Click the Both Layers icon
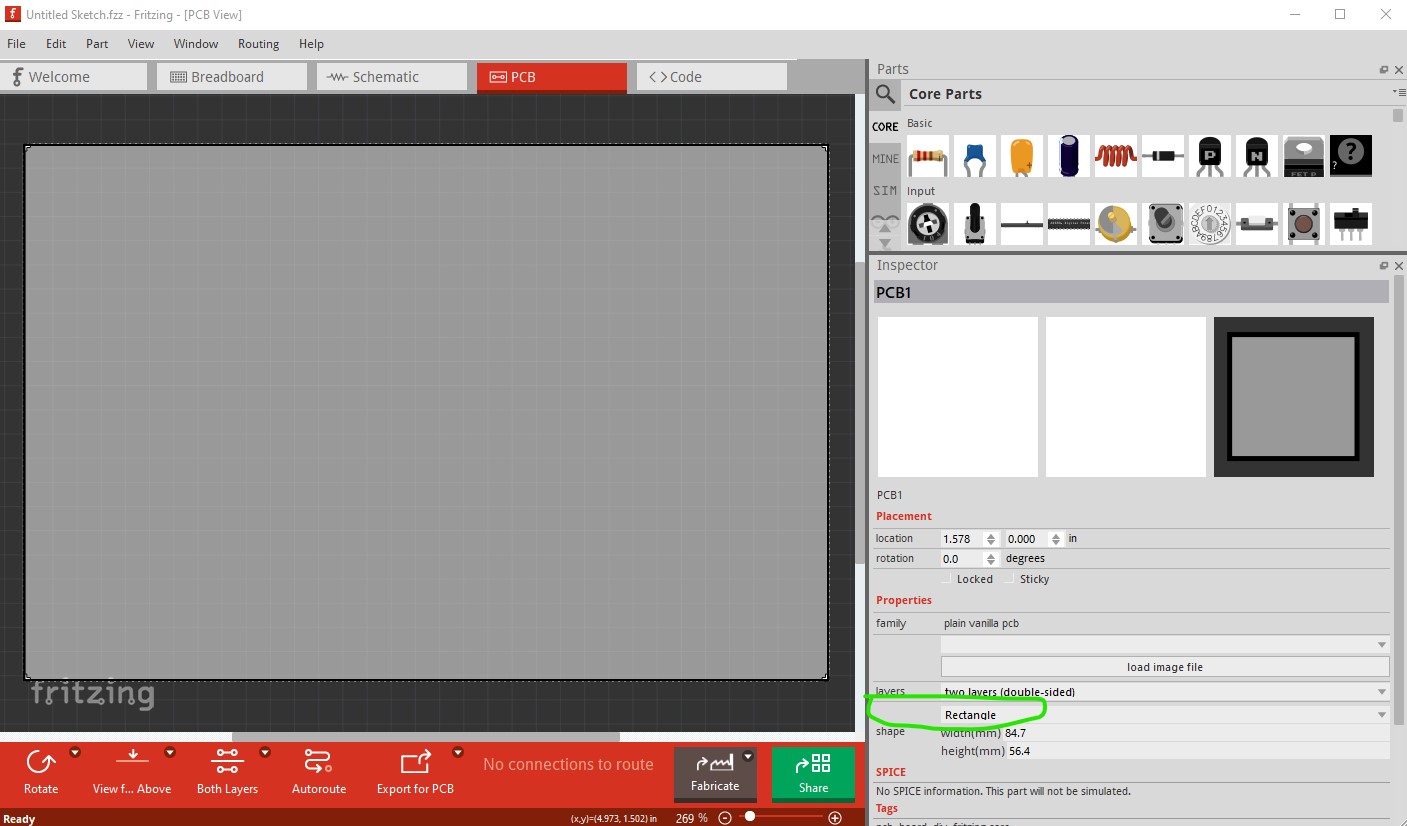 tap(227, 762)
